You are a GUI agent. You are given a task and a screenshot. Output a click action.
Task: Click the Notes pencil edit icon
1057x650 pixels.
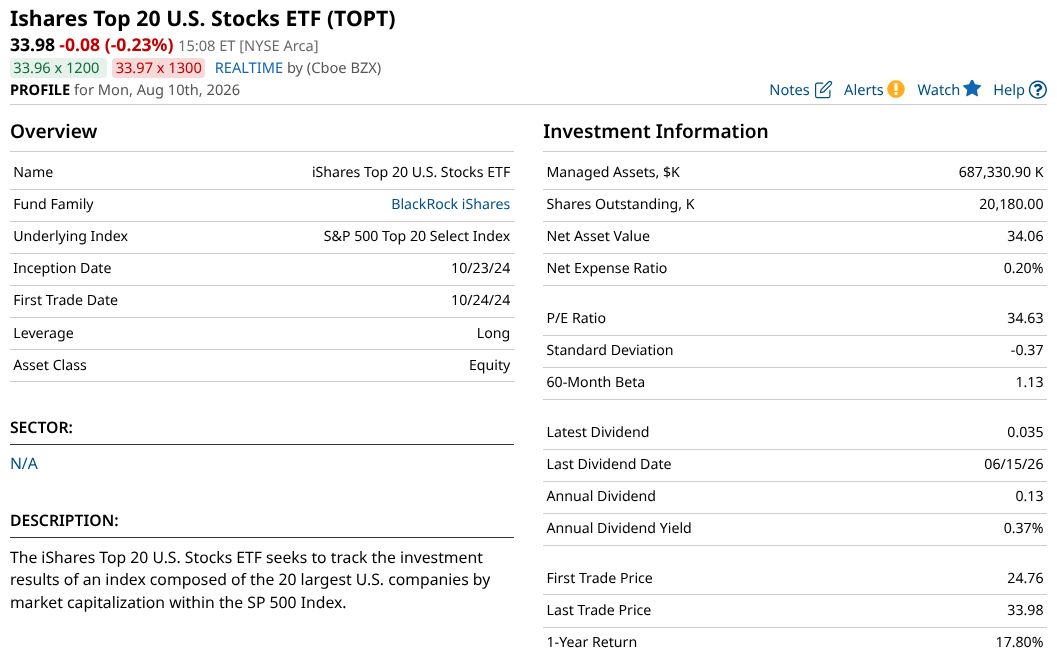823,90
